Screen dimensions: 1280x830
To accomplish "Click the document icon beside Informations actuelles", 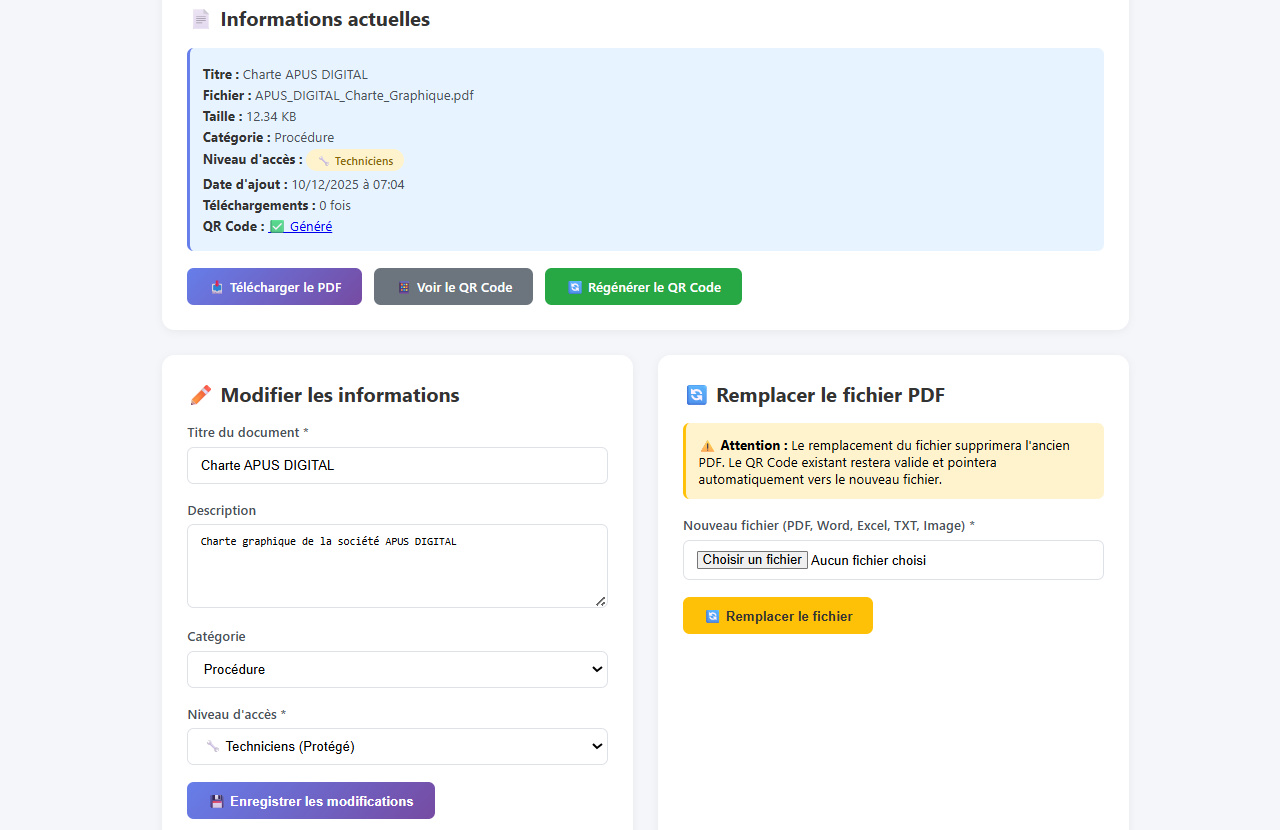I will tap(200, 20).
